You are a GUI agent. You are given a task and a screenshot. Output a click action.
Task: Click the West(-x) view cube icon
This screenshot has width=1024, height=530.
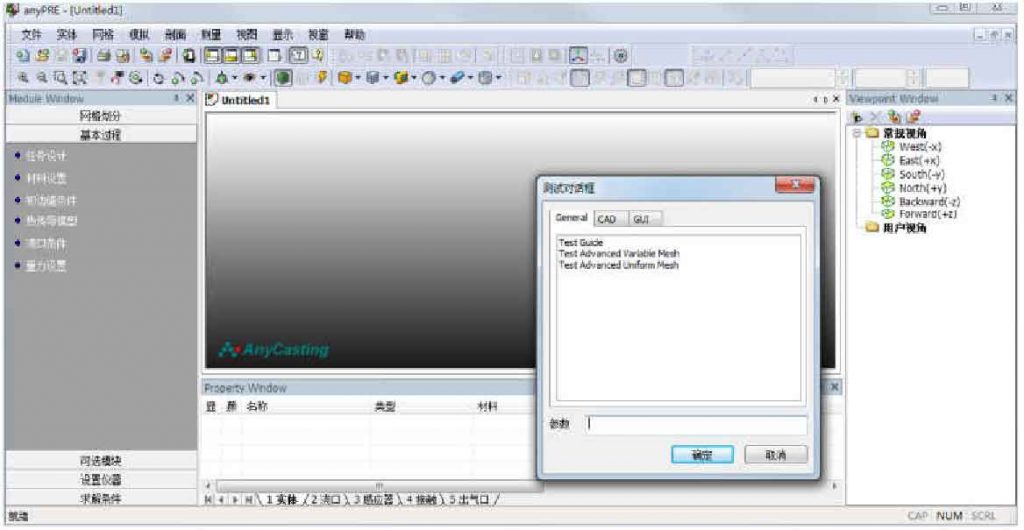(888, 147)
